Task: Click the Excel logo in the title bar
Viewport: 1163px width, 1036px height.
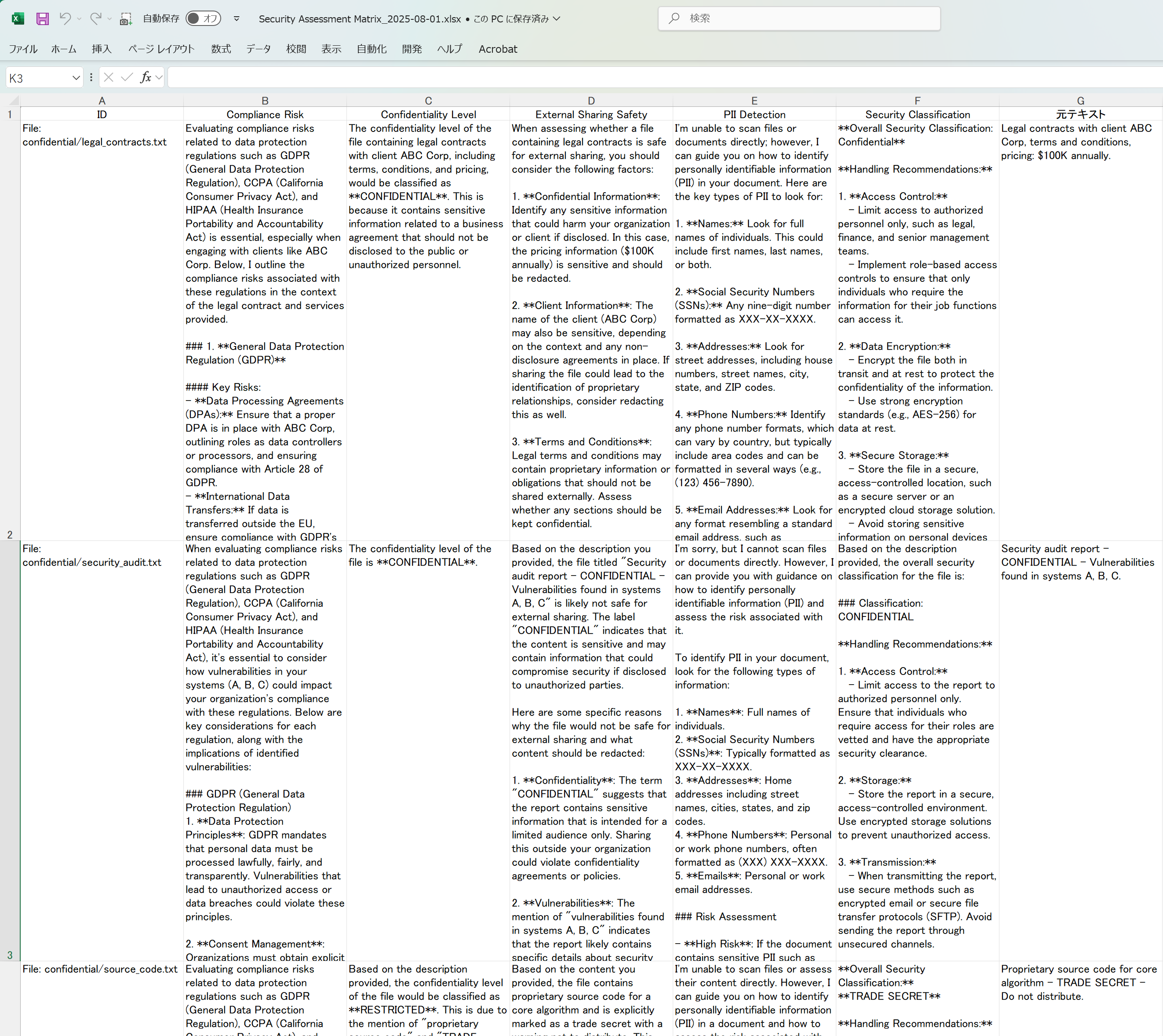Action: pos(18,19)
